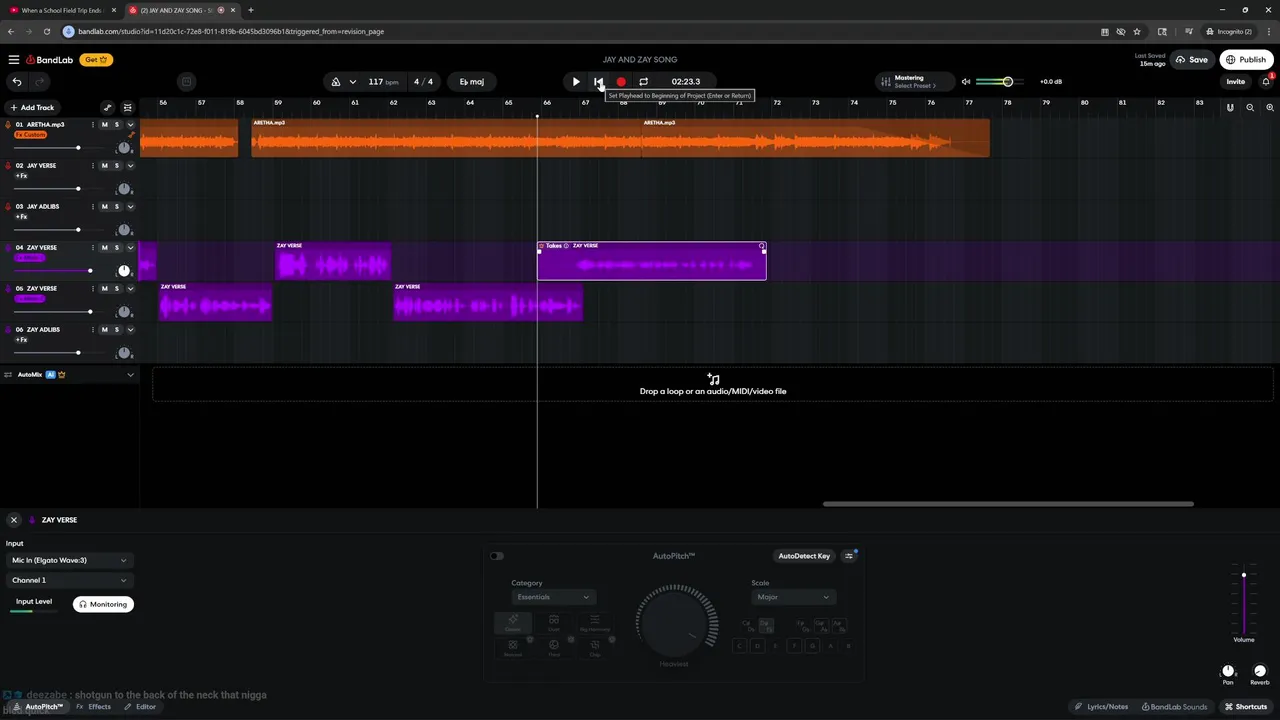Start recording with the red Record button
The width and height of the screenshot is (1280, 720).
pyautogui.click(x=621, y=82)
